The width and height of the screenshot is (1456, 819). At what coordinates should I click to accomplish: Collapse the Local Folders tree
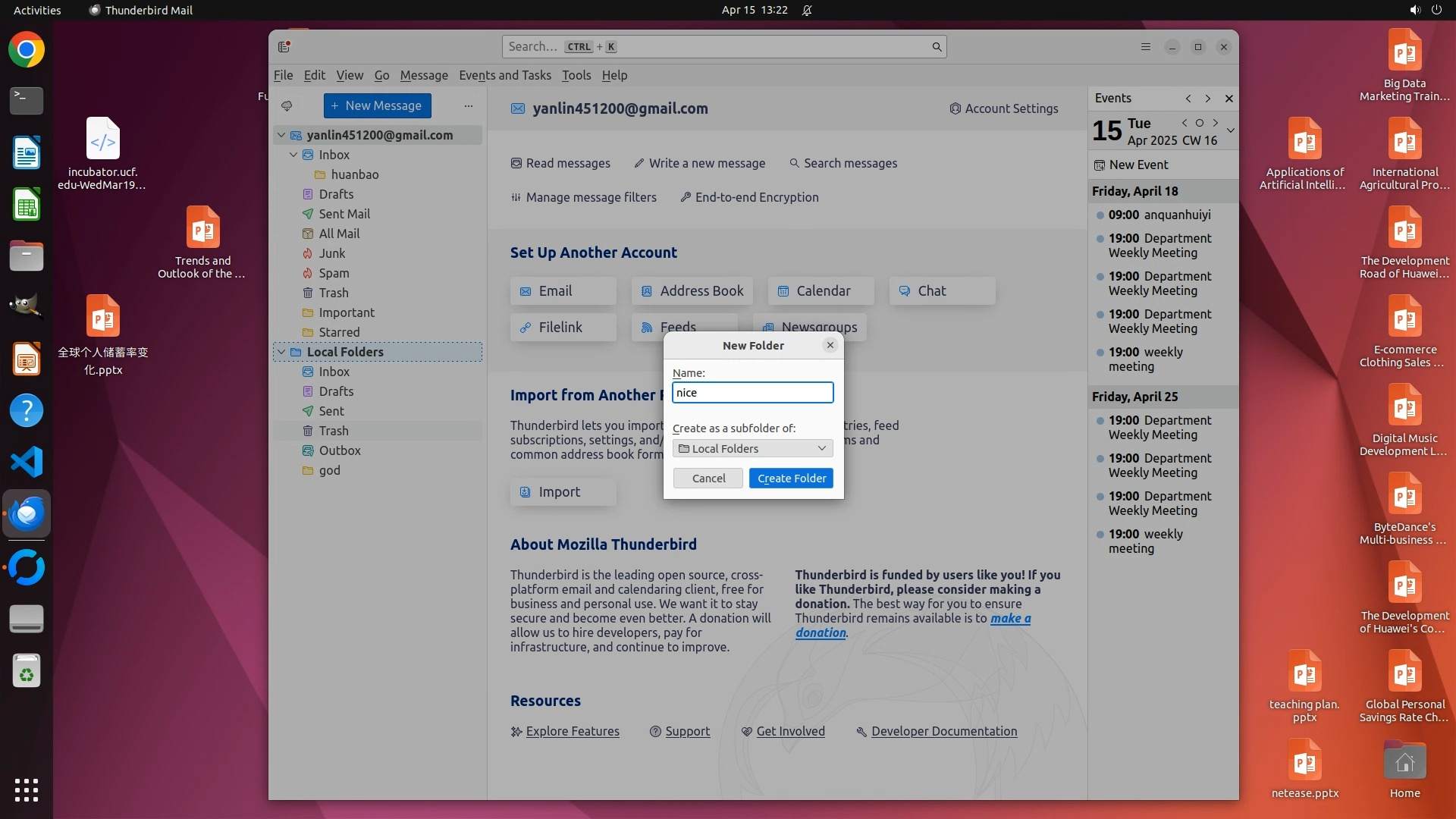point(281,352)
